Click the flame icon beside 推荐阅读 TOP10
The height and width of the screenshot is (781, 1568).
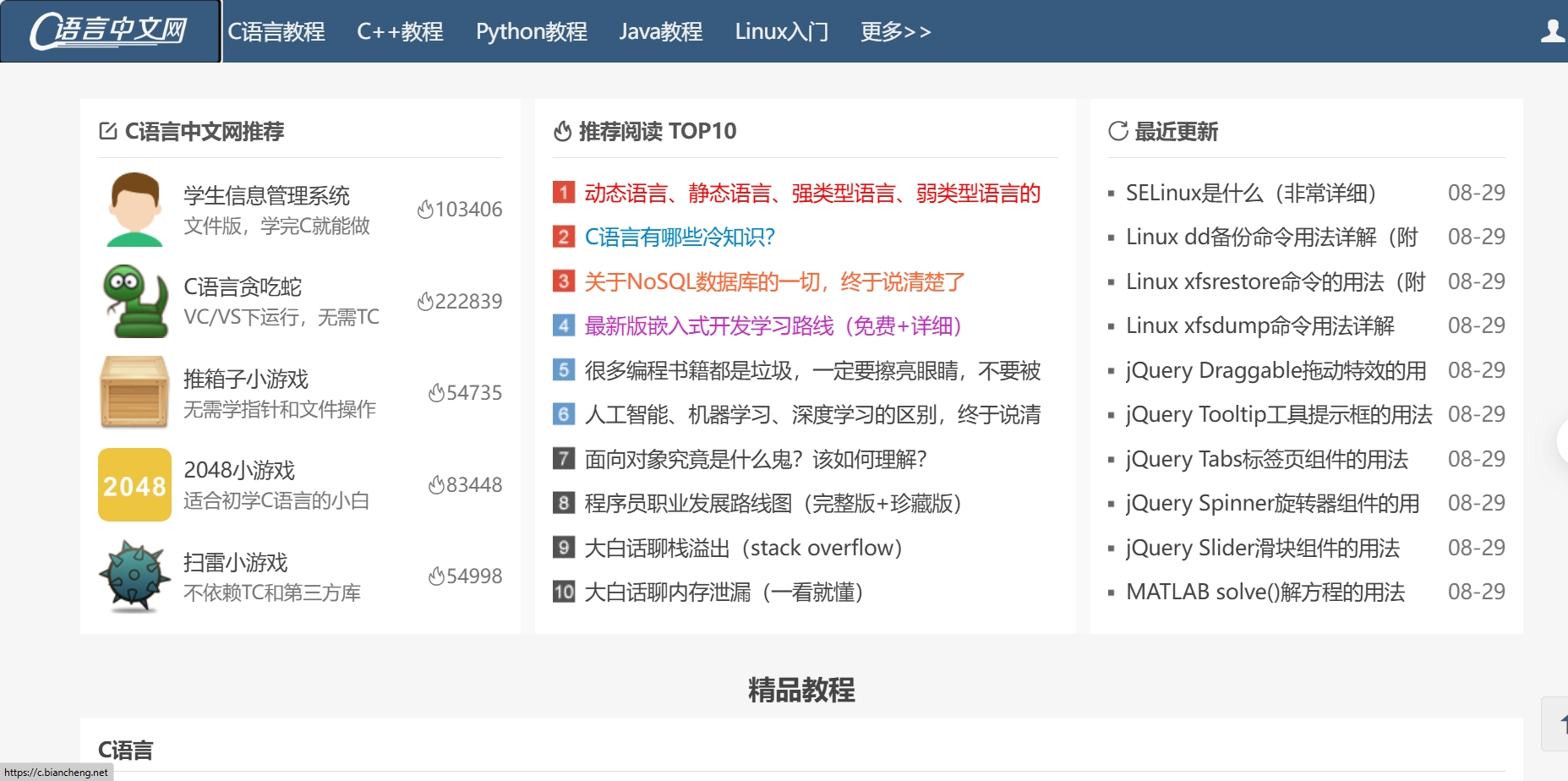(x=563, y=131)
